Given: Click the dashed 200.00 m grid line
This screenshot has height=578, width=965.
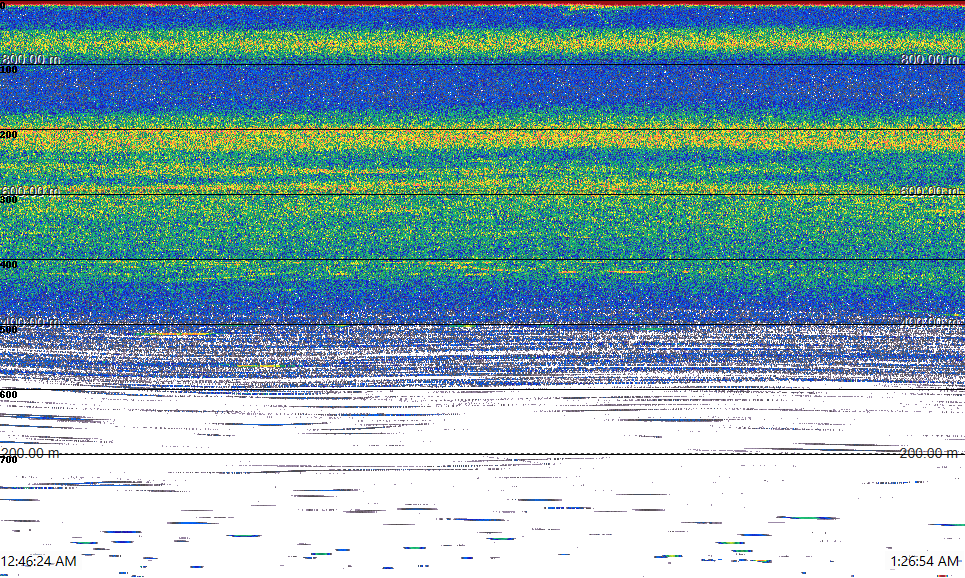Looking at the screenshot, I should coord(480,454).
